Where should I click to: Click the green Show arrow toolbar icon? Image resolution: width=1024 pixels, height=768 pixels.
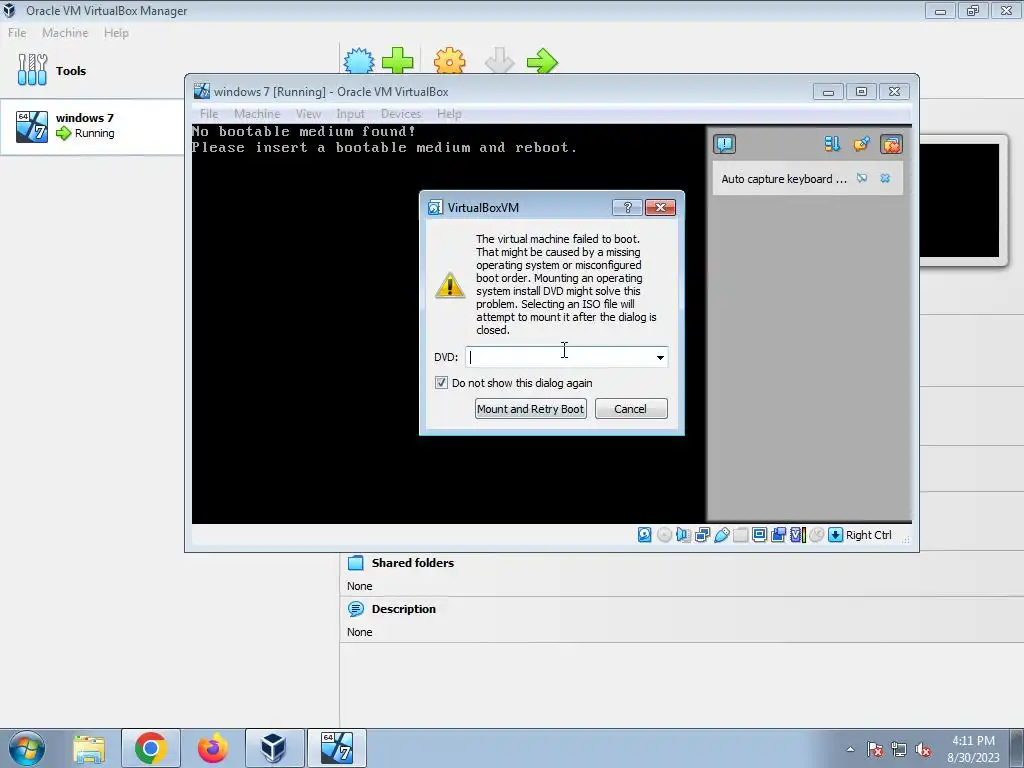coord(542,61)
